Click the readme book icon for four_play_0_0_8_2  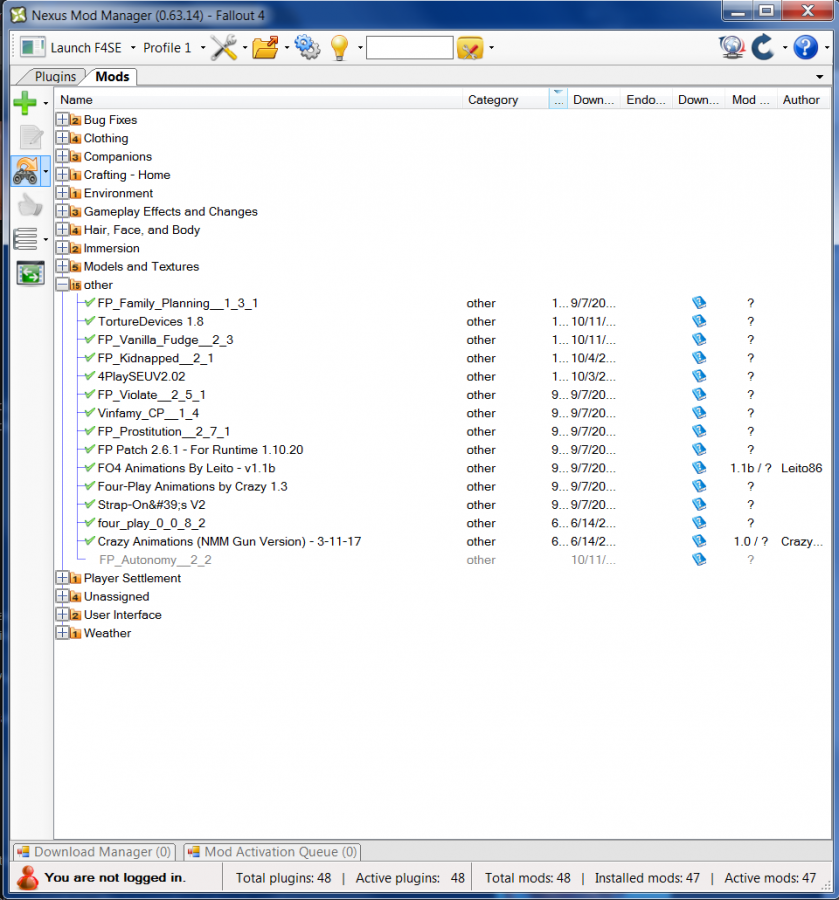[698, 522]
